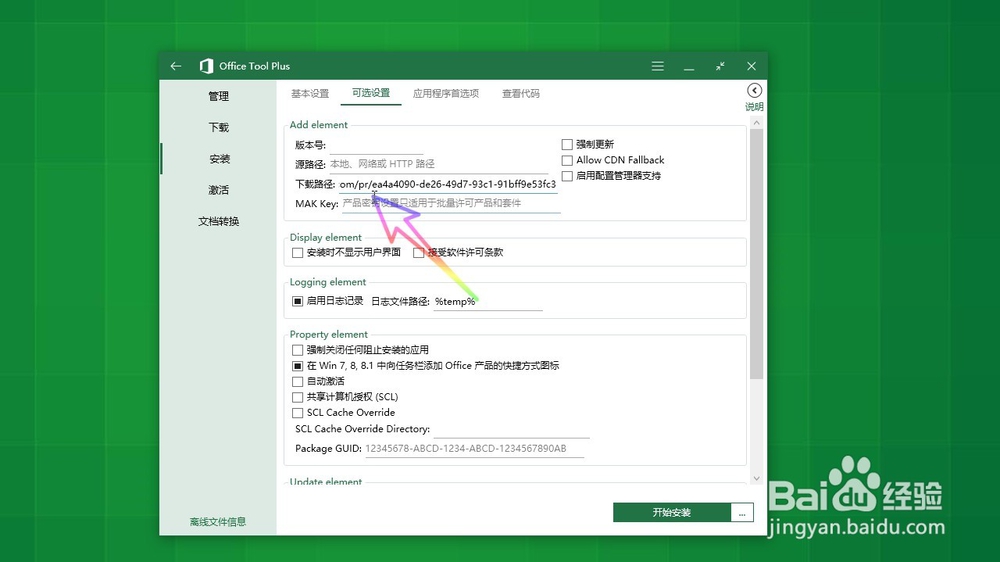1000x562 pixels.
Task: Click the 离线文件信息 link
Action: [x=217, y=521]
